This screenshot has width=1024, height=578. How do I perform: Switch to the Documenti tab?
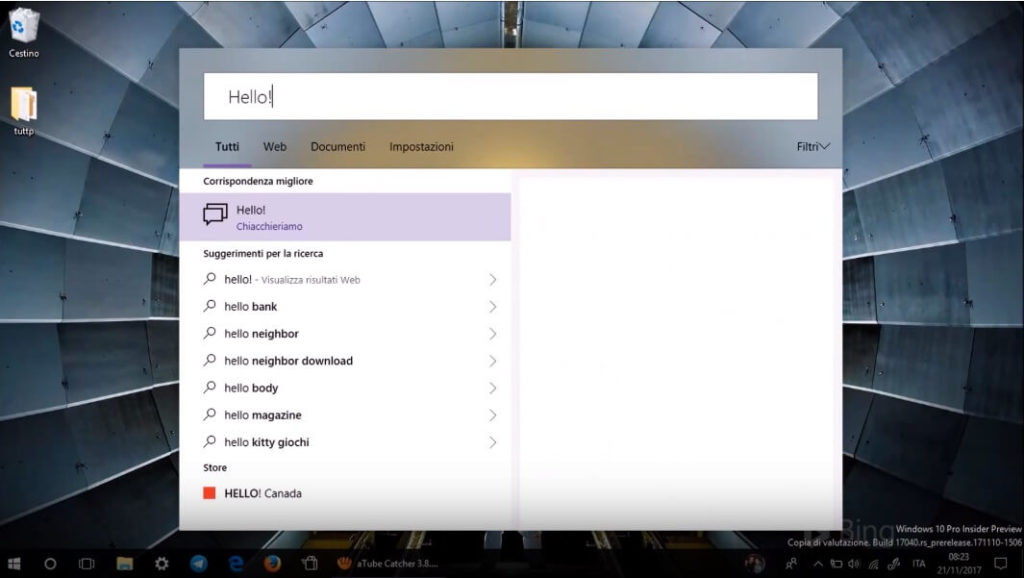338,146
